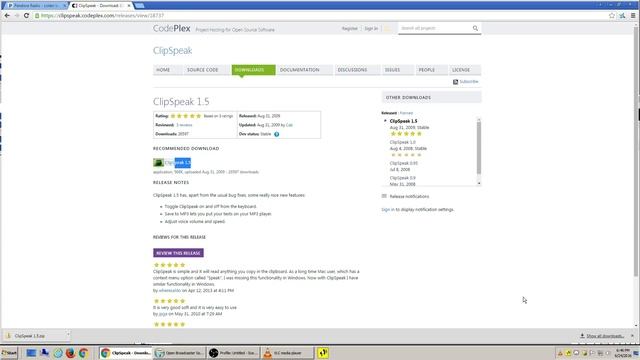Open the DOWNLOADS tab
This screenshot has height=360, width=640.
[253, 70]
